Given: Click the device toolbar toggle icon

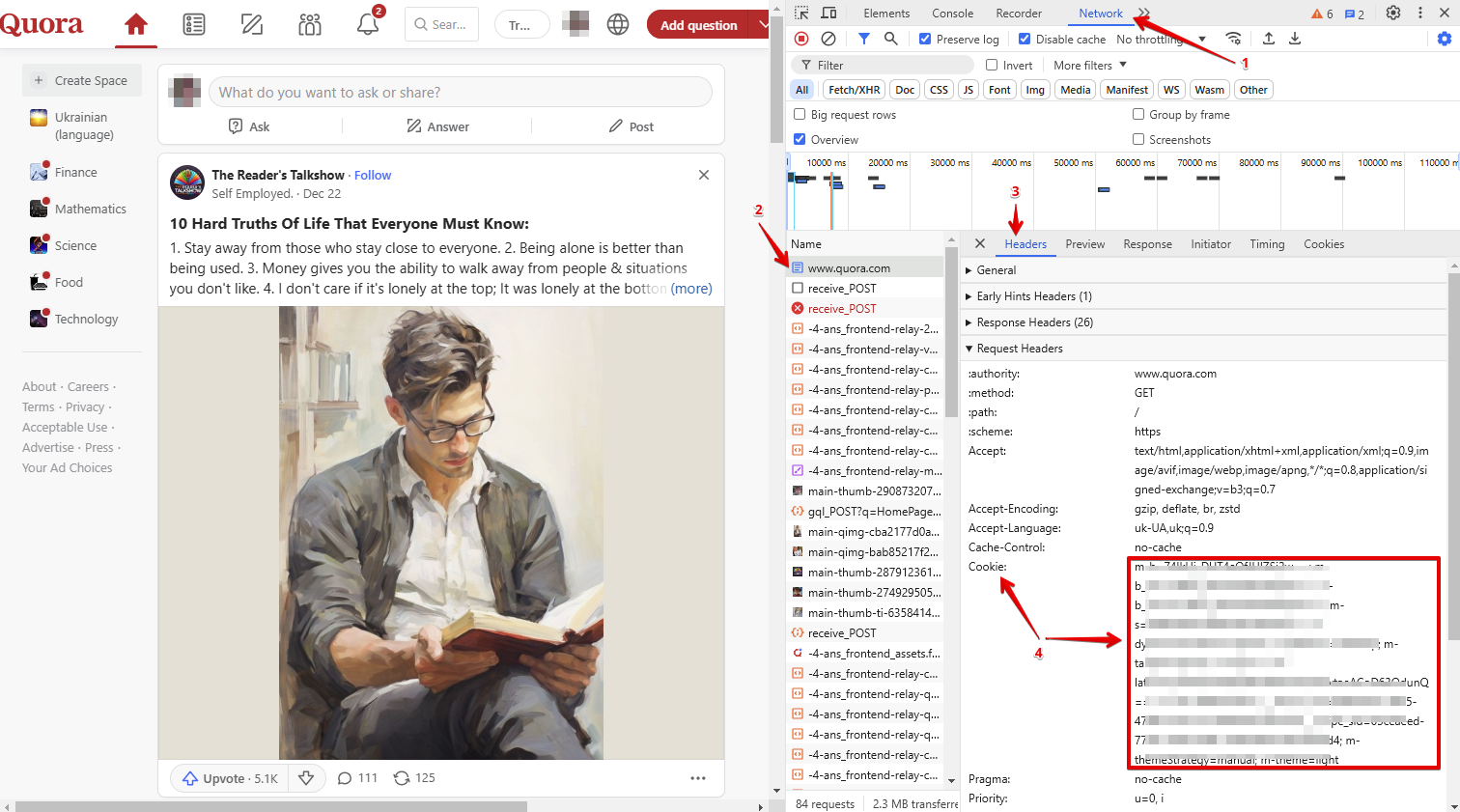Looking at the screenshot, I should (x=828, y=13).
